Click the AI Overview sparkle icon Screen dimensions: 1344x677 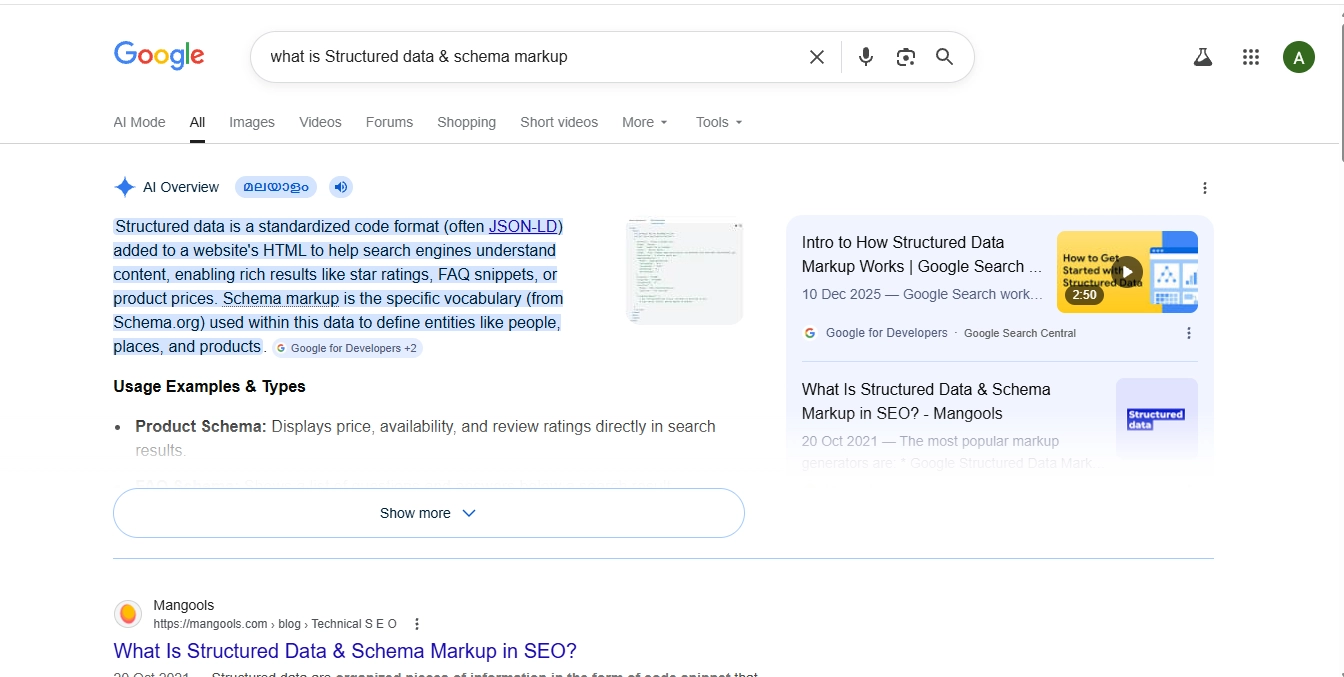point(125,187)
